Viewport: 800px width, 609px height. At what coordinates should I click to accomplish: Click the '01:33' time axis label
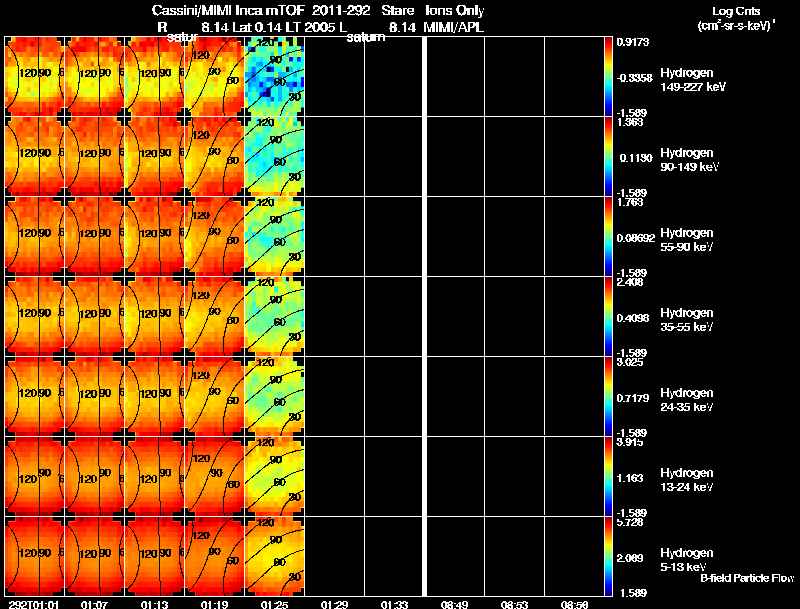pos(394,604)
